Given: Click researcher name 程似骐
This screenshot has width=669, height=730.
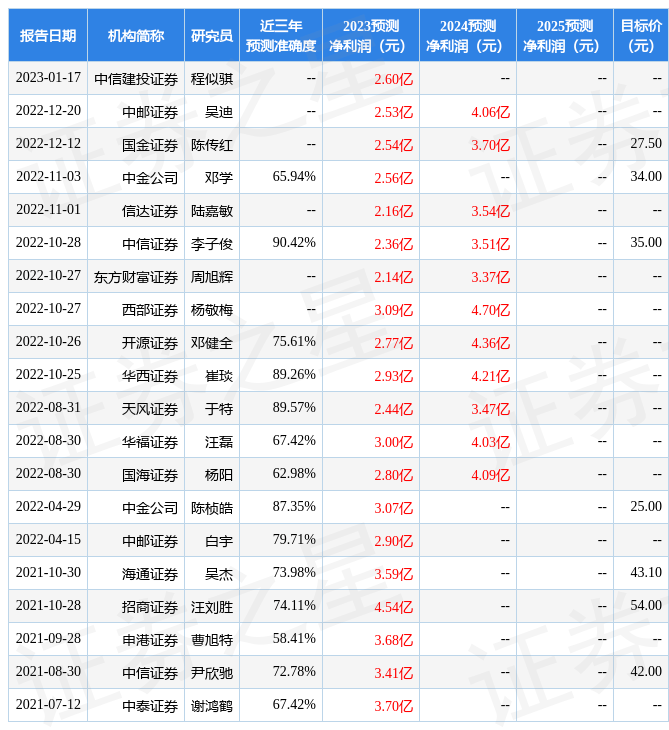Looking at the screenshot, I should coord(212,79).
